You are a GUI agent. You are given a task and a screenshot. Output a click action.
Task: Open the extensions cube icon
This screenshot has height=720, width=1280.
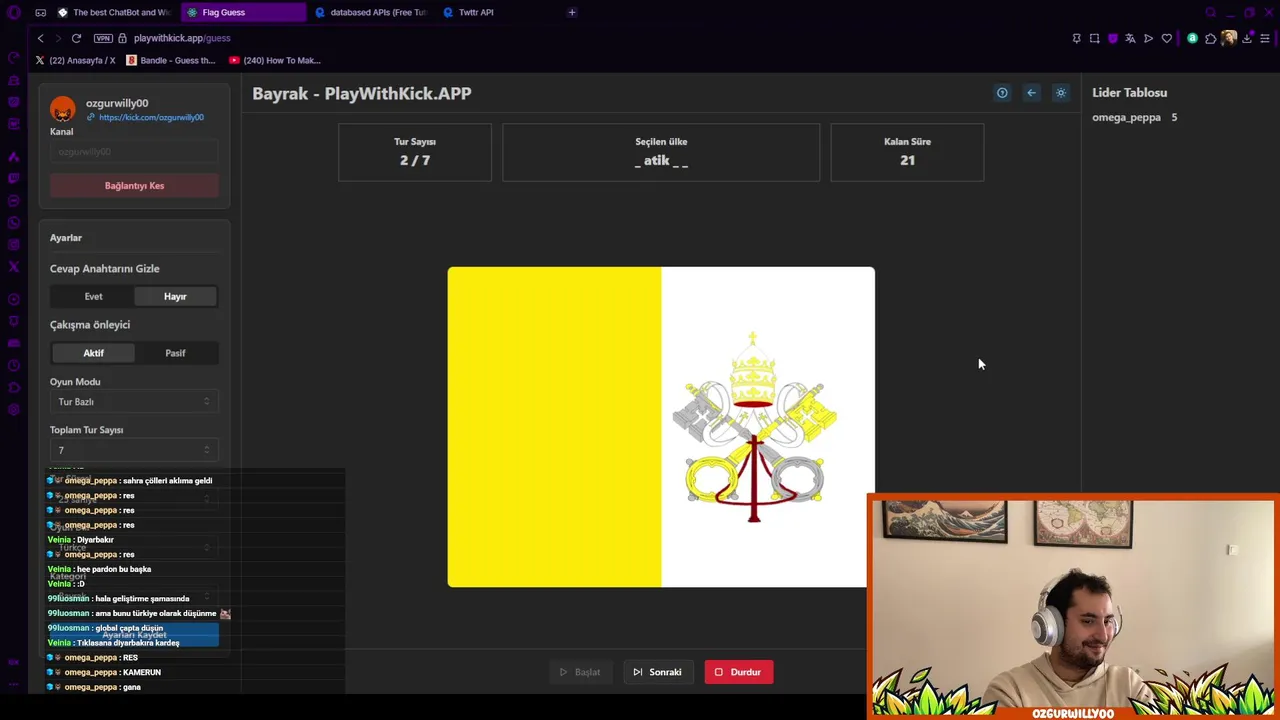1210,38
